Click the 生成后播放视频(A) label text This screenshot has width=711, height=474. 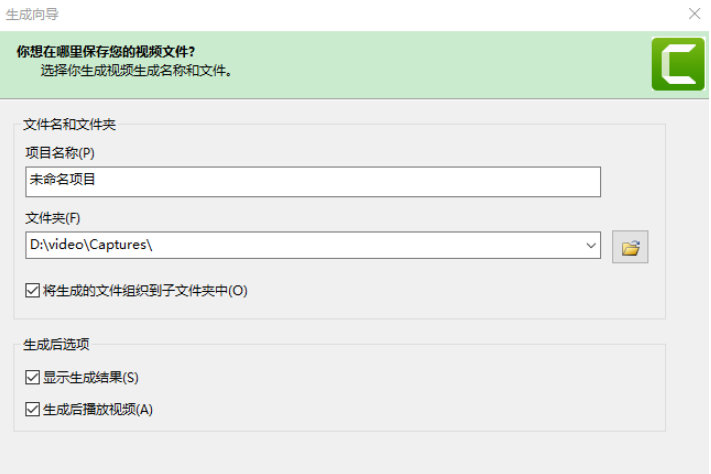click(98, 409)
